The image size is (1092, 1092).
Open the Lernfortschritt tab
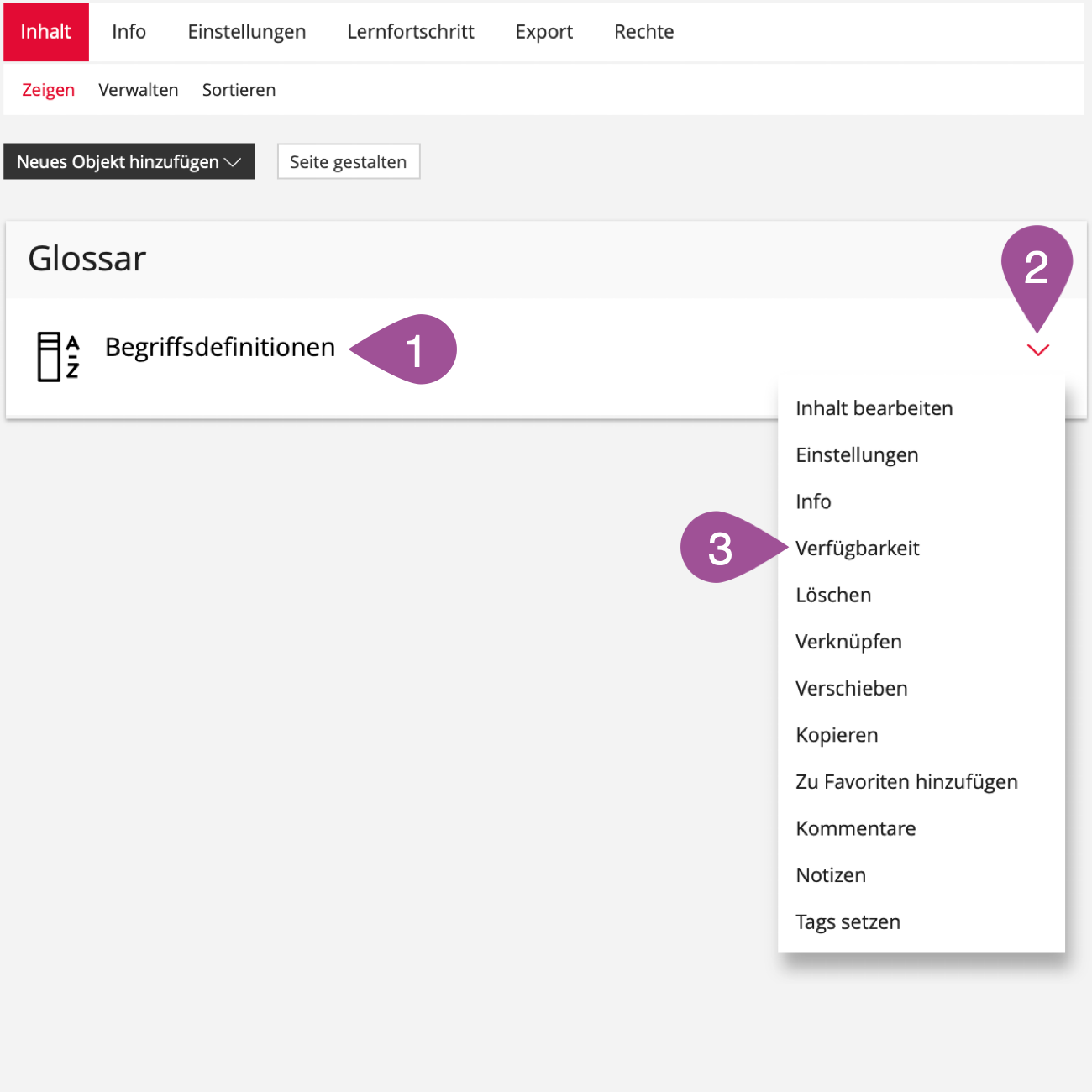pyautogui.click(x=410, y=32)
